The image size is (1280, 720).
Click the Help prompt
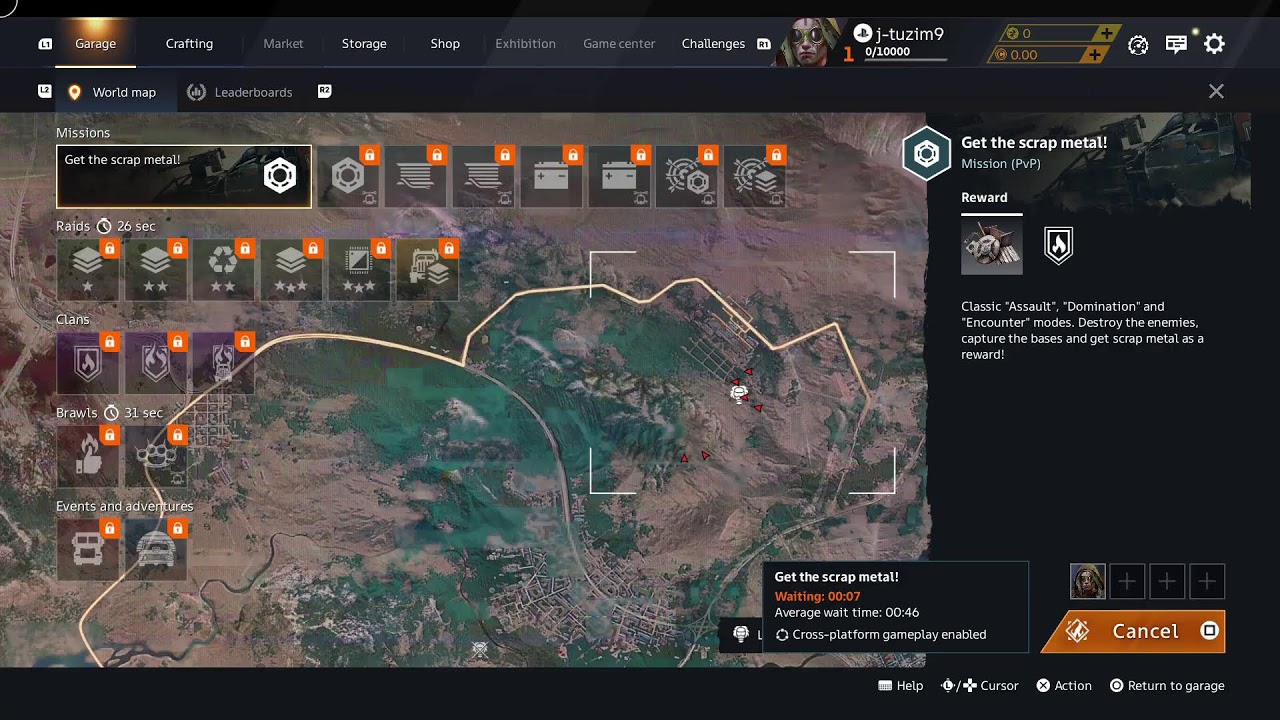900,686
